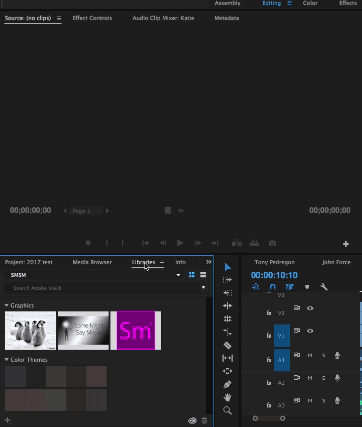The image size is (362, 427).
Task: Enable voice-over record on track A3
Action: click(x=337, y=401)
